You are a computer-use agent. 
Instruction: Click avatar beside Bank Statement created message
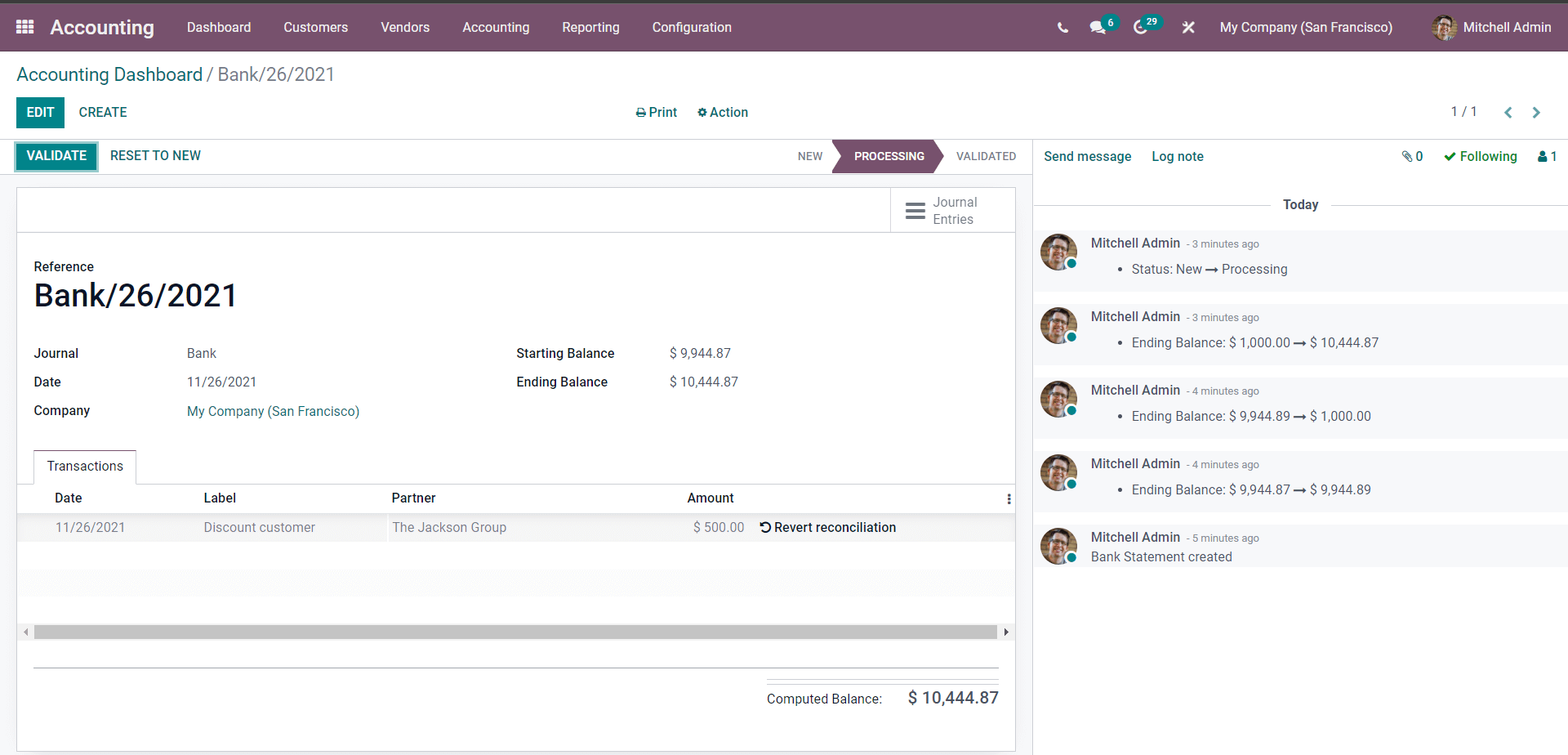(1058, 546)
